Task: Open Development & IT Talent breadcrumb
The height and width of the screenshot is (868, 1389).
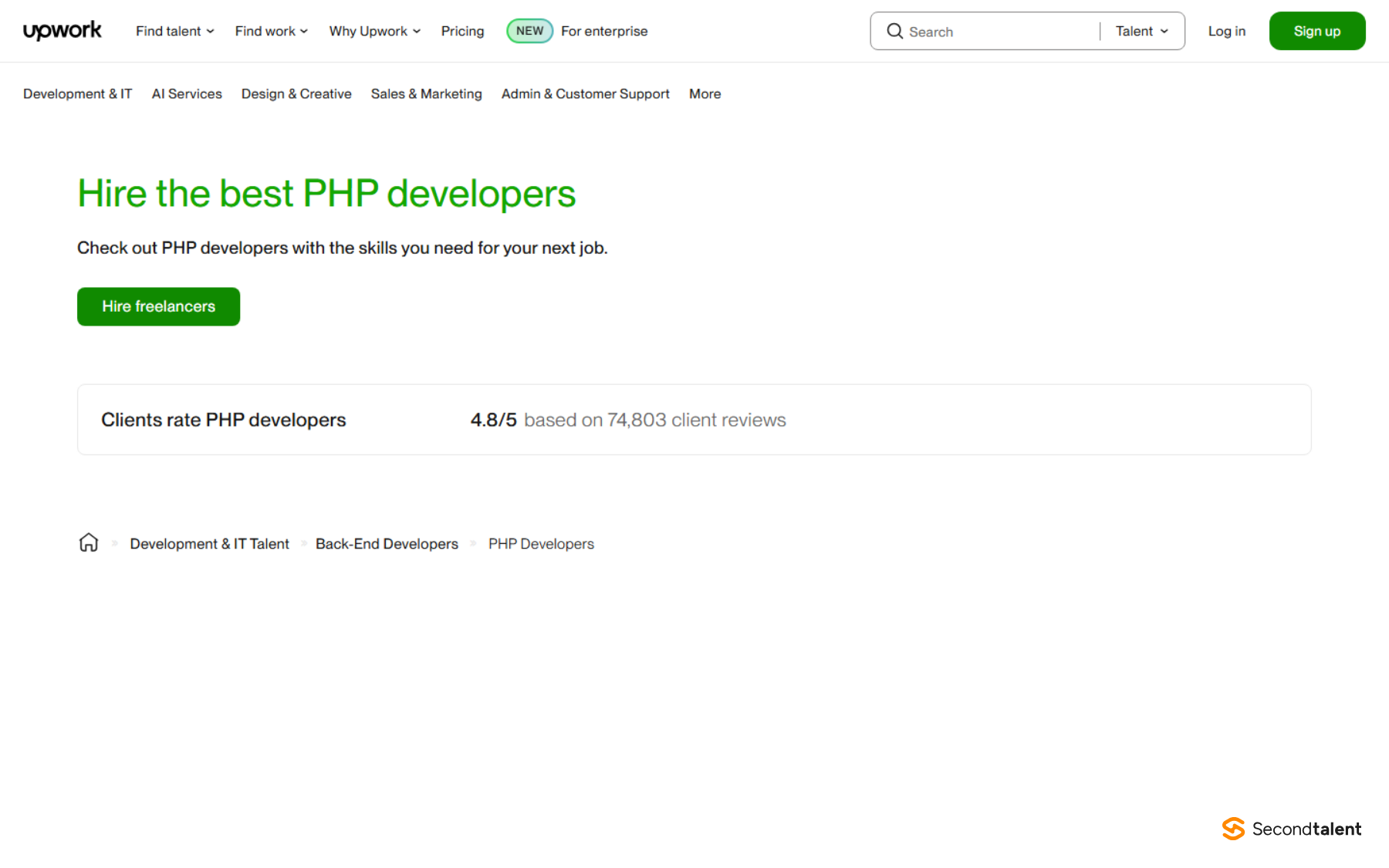Action: coord(209,543)
